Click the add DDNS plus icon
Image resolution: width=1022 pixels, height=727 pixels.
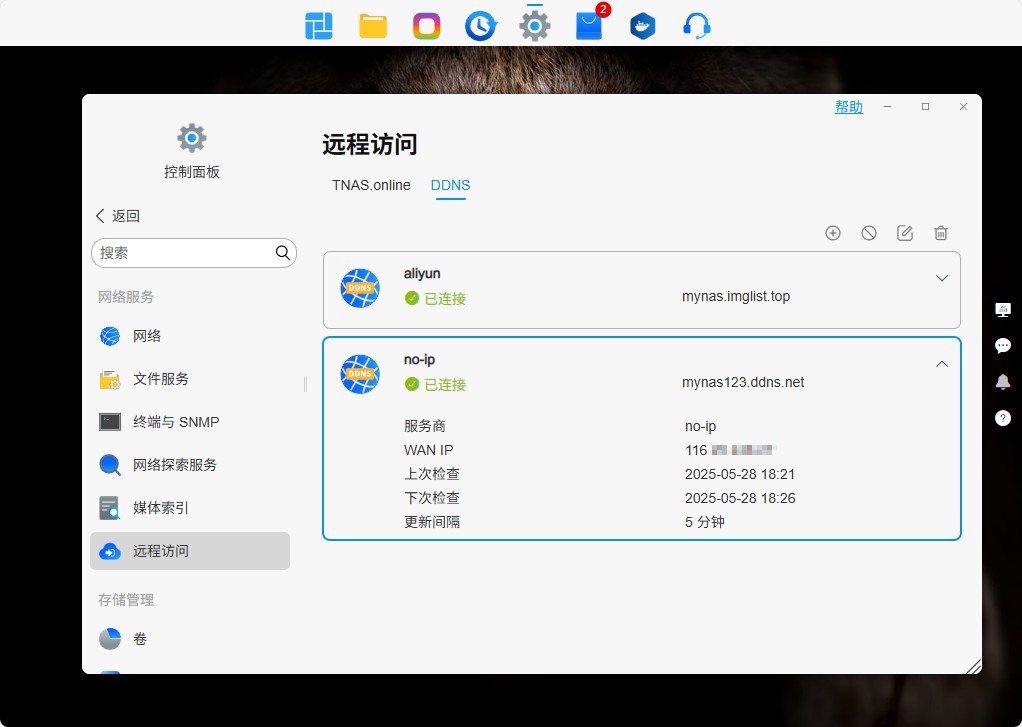833,233
